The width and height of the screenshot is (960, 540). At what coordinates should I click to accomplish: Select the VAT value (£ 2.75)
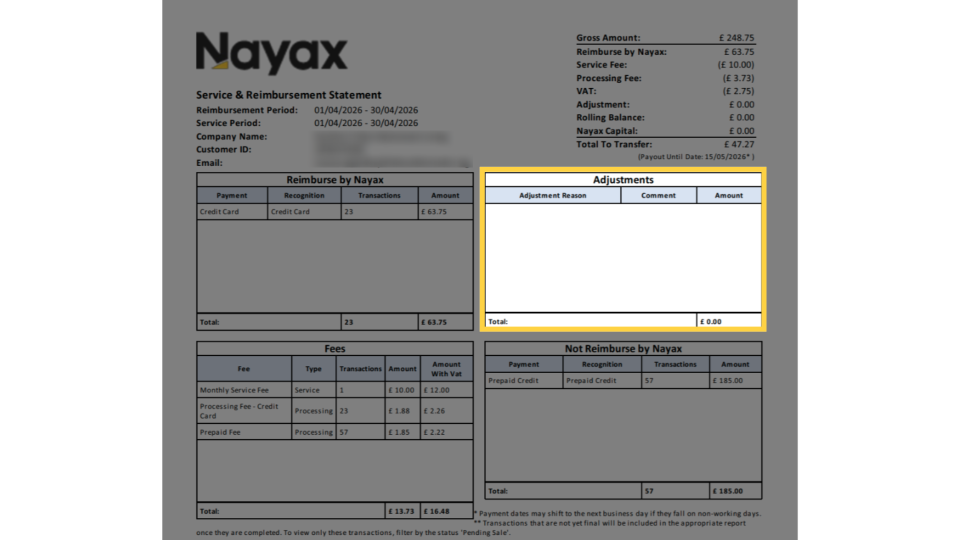coord(738,91)
